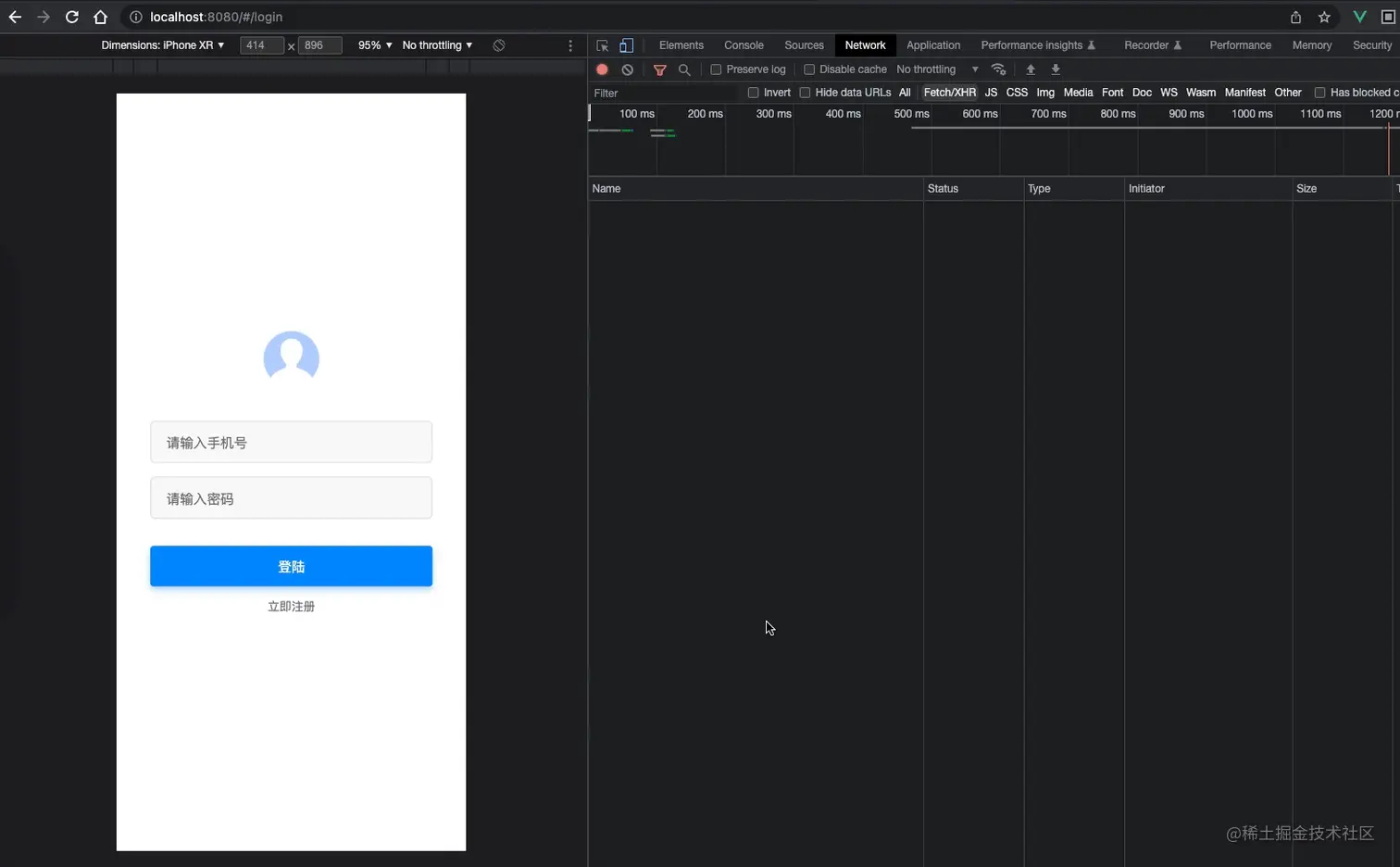1400x867 pixels.
Task: Filter requests by Other type
Action: click(1288, 93)
